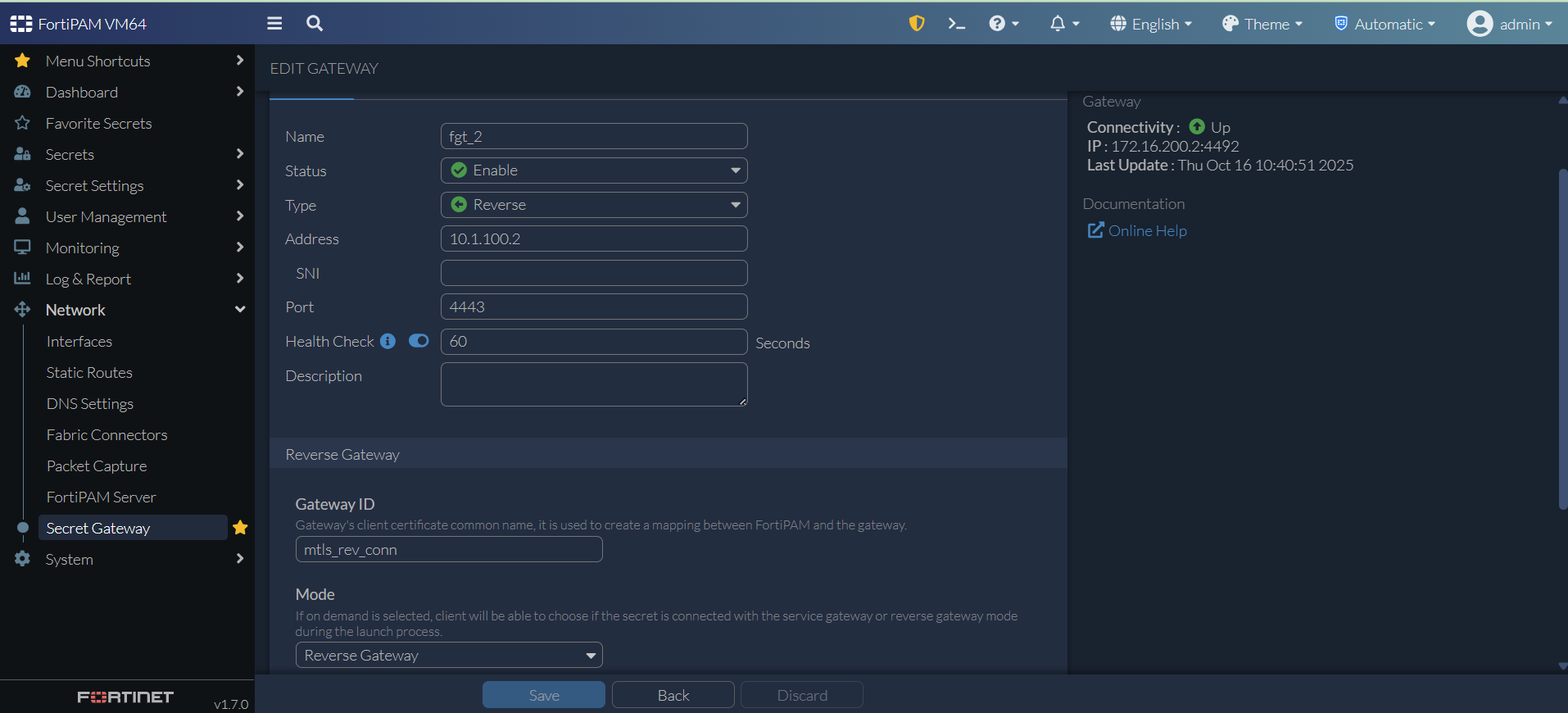Click the FortiPAM logo icon
Screen dimensions: 1568x713
(x=21, y=24)
